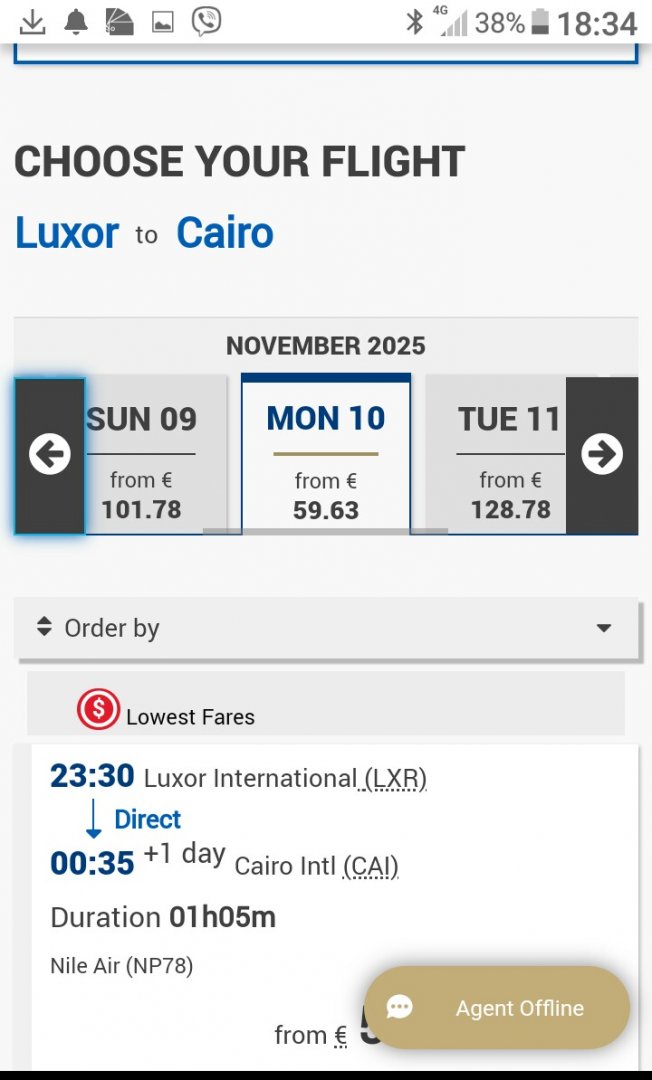The width and height of the screenshot is (652, 1080).
Task: Go to next dates with right arrow
Action: 601,455
